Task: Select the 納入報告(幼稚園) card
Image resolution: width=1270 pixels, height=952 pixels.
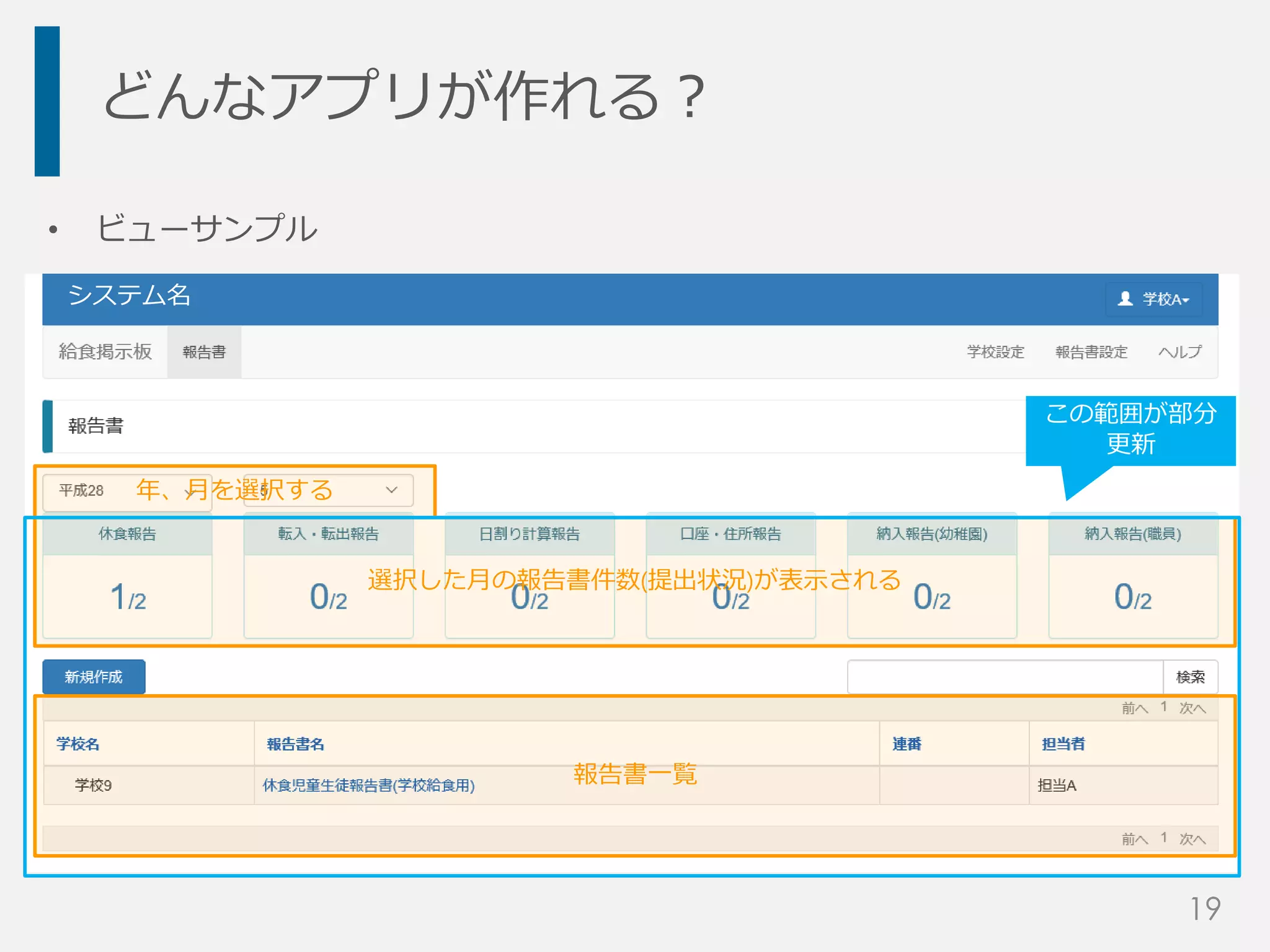Action: pyautogui.click(x=932, y=576)
